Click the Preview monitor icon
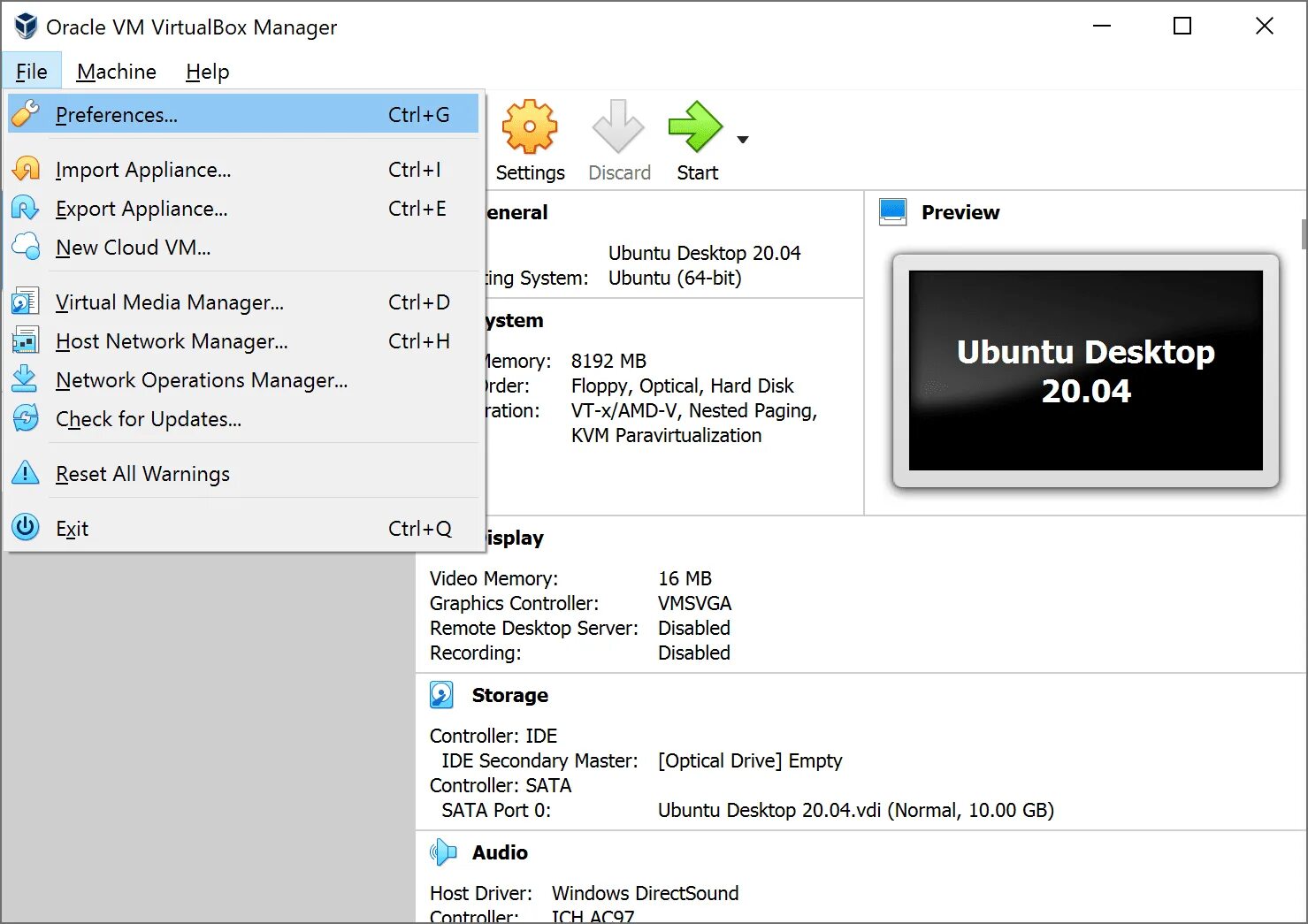The image size is (1308, 924). coord(893,212)
